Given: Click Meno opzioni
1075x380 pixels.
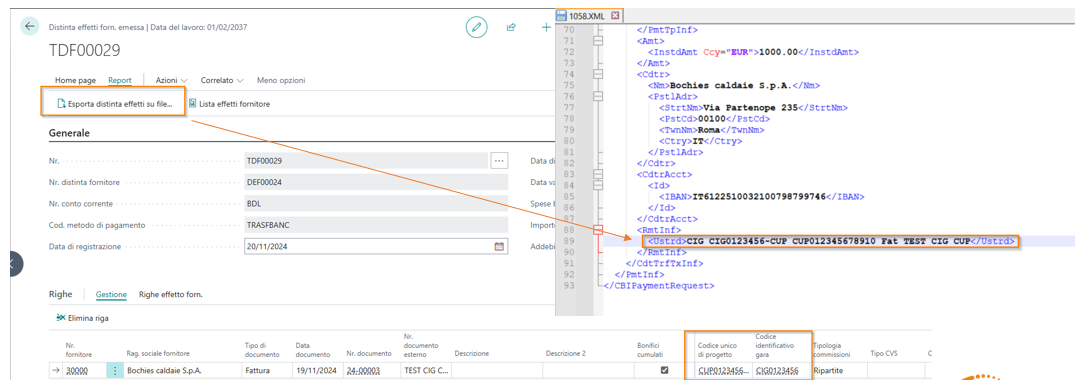Looking at the screenshot, I should pos(281,80).
